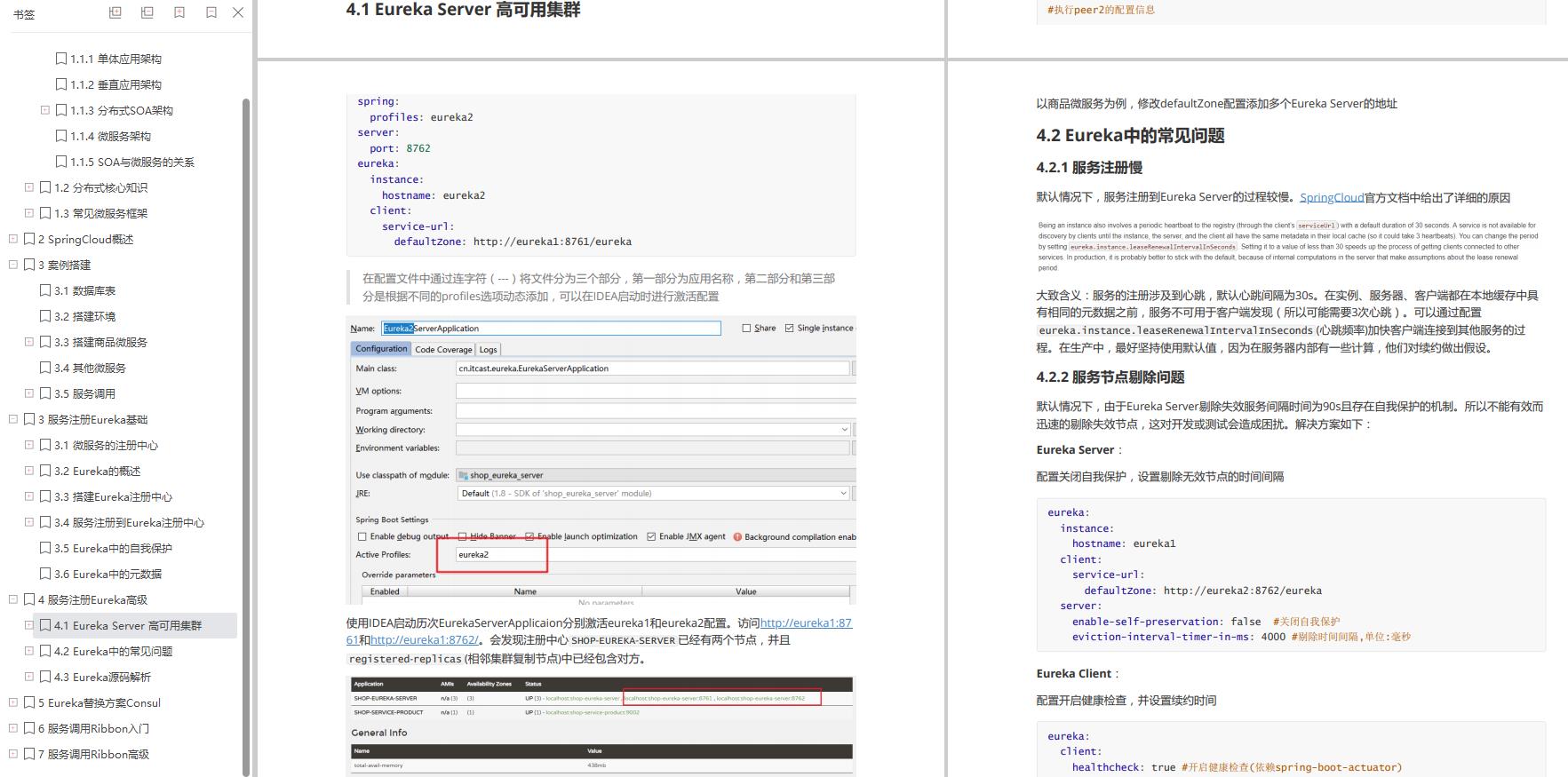Screen dimensions: 1568x777
Task: Click the bookmark icon beside 3.4 其他微服务
Action: 45,368
